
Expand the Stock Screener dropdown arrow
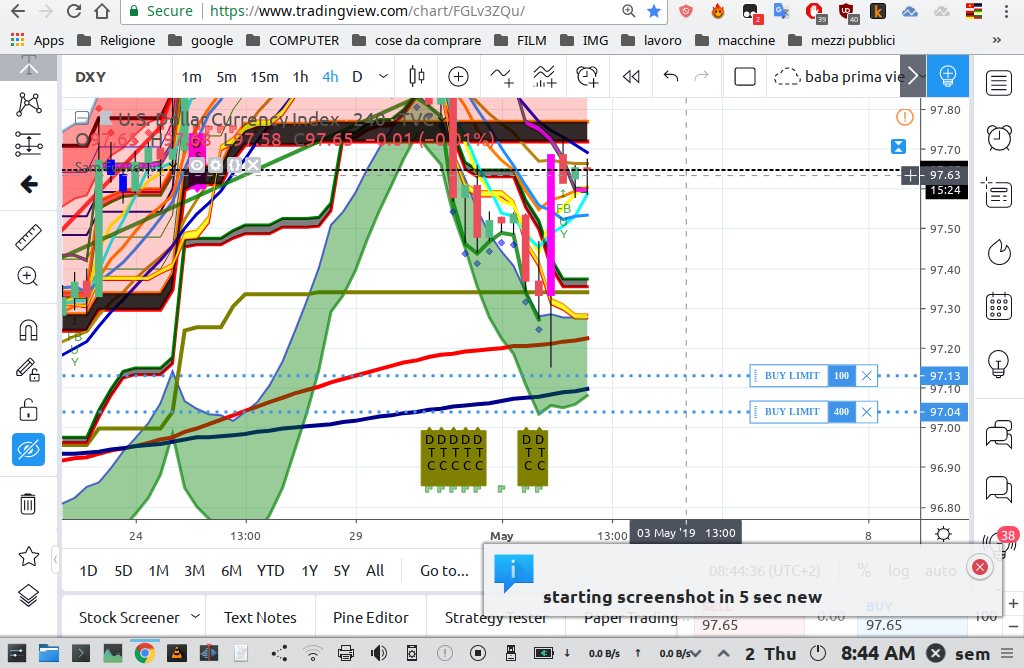[x=195, y=616]
